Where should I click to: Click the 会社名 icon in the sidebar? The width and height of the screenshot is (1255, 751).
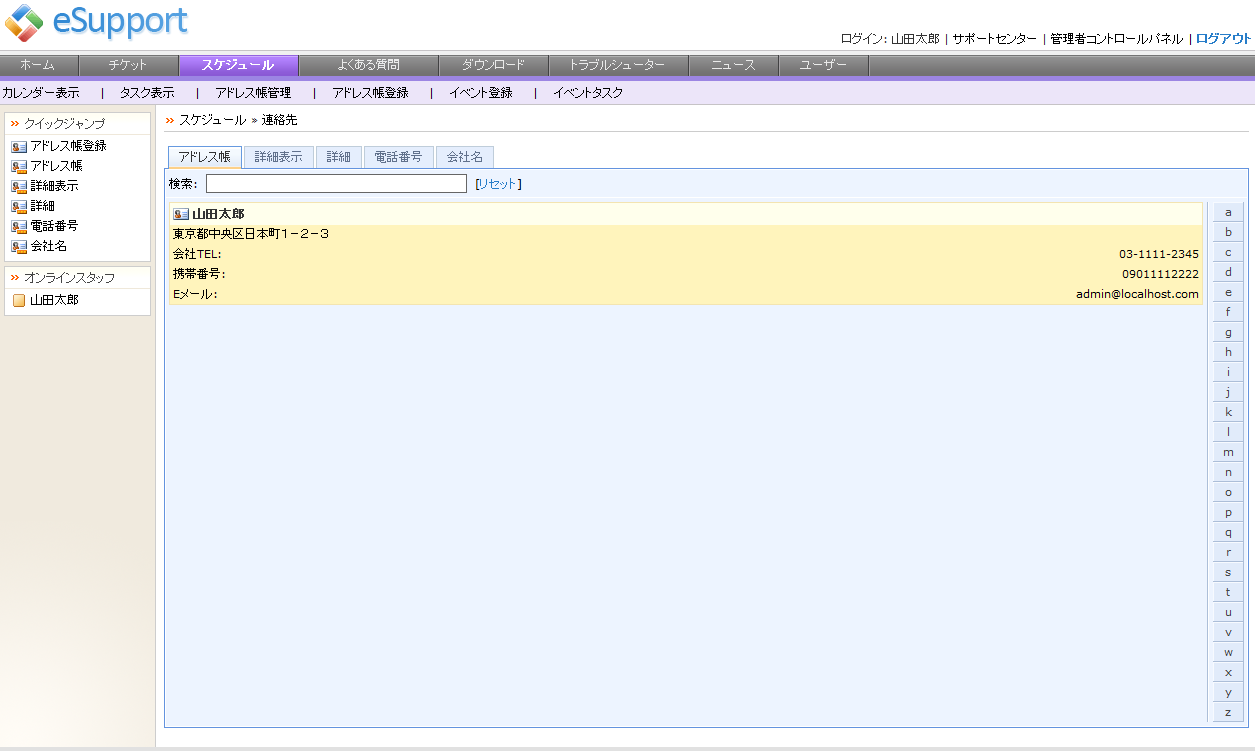(x=17, y=245)
